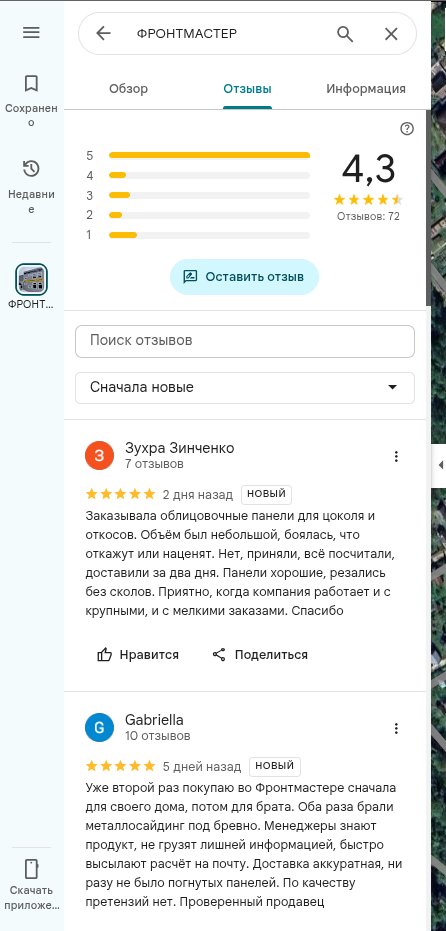Switch to the Информация tab
This screenshot has width=446, height=931.
pyautogui.click(x=366, y=89)
